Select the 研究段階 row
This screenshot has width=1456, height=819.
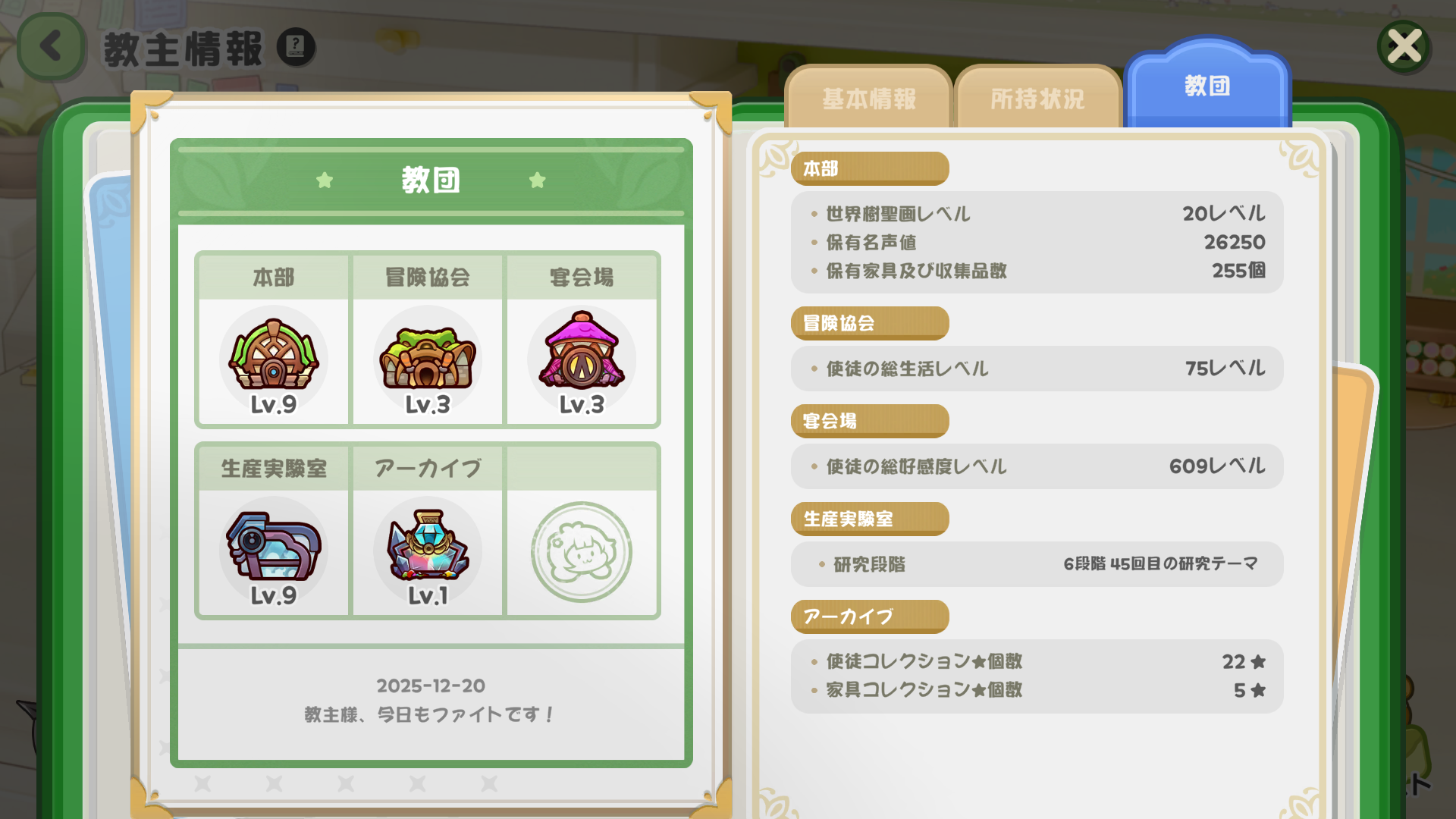(x=1037, y=563)
